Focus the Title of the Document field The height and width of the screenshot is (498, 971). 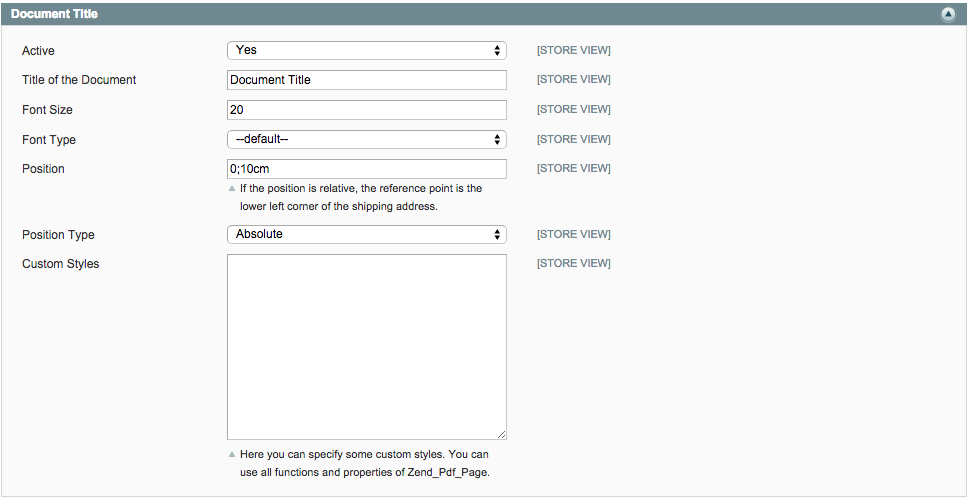tap(366, 80)
